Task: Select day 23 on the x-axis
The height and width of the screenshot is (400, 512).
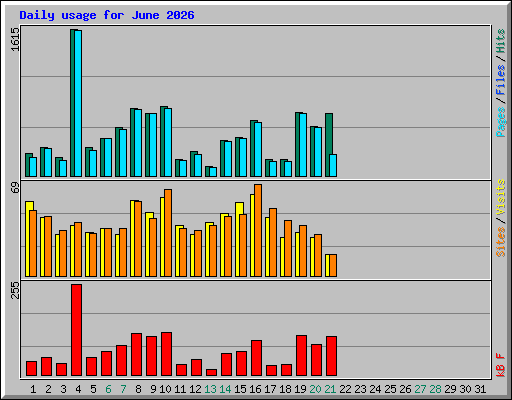Action: [360, 389]
